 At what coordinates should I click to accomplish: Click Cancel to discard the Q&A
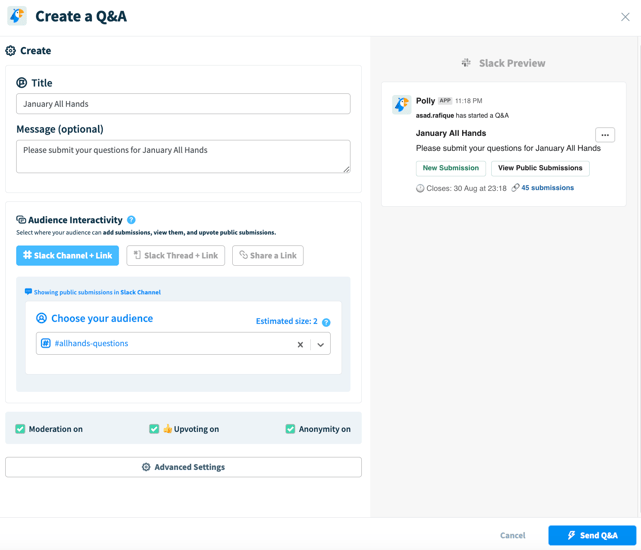(x=513, y=535)
